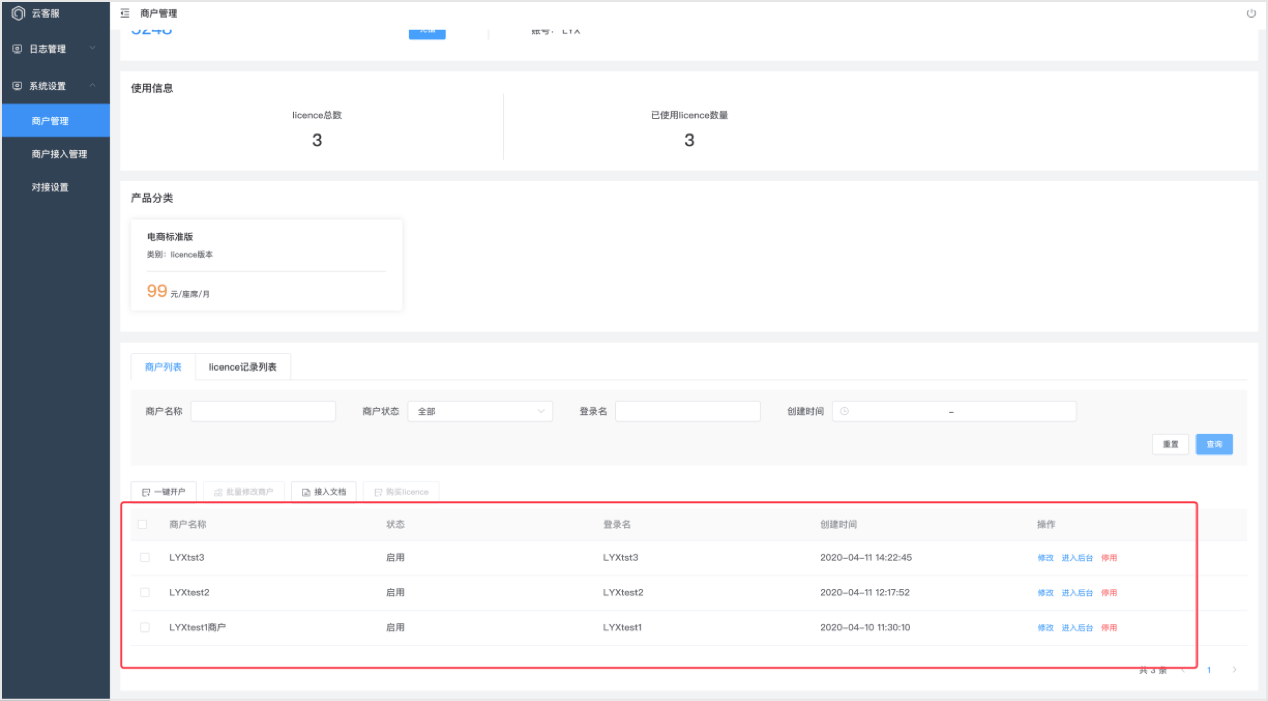Check the LYXtst3 row checkbox
Image resolution: width=1268 pixels, height=701 pixels.
144,557
